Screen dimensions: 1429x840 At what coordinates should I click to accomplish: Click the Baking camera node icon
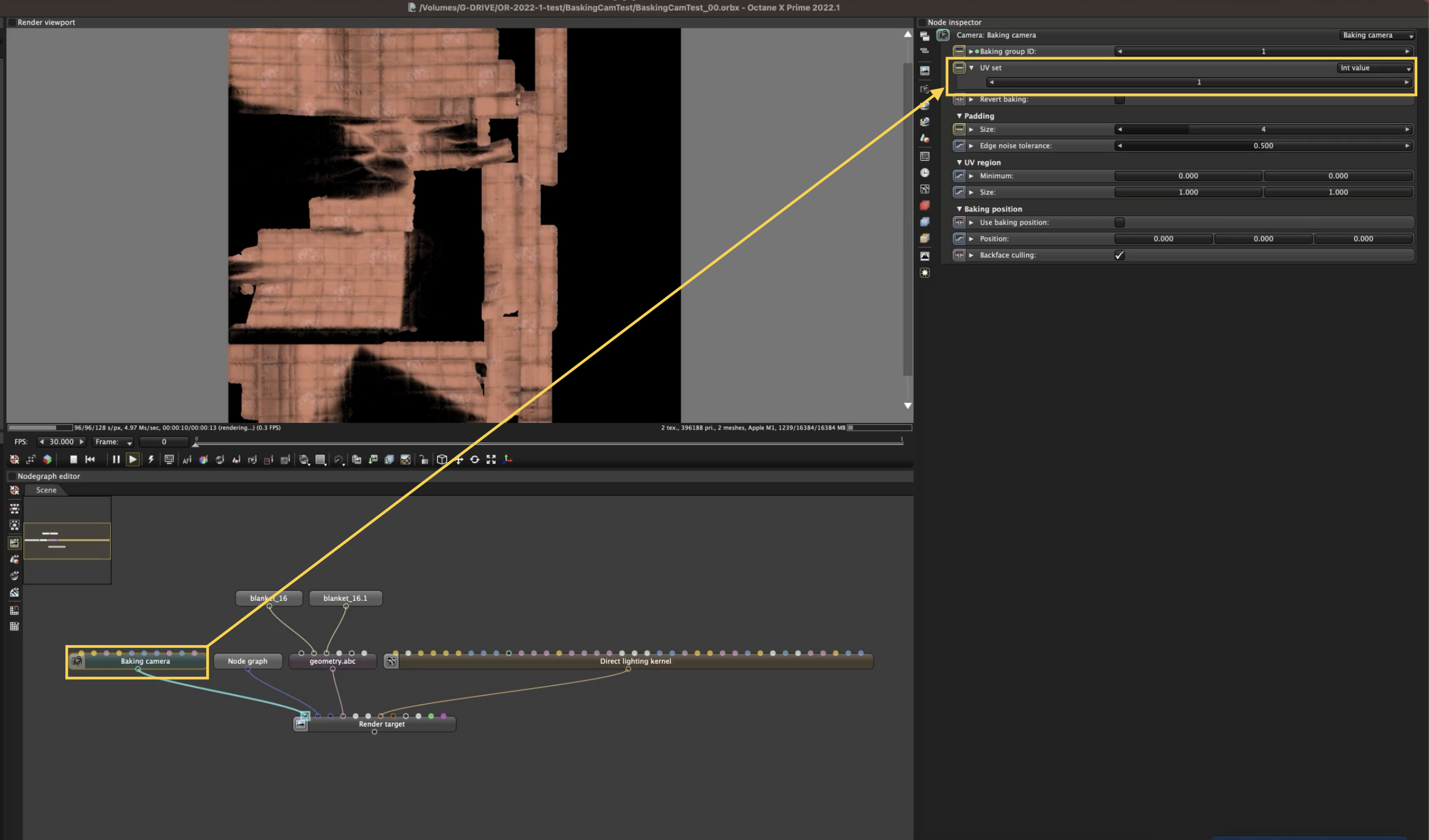pos(77,662)
